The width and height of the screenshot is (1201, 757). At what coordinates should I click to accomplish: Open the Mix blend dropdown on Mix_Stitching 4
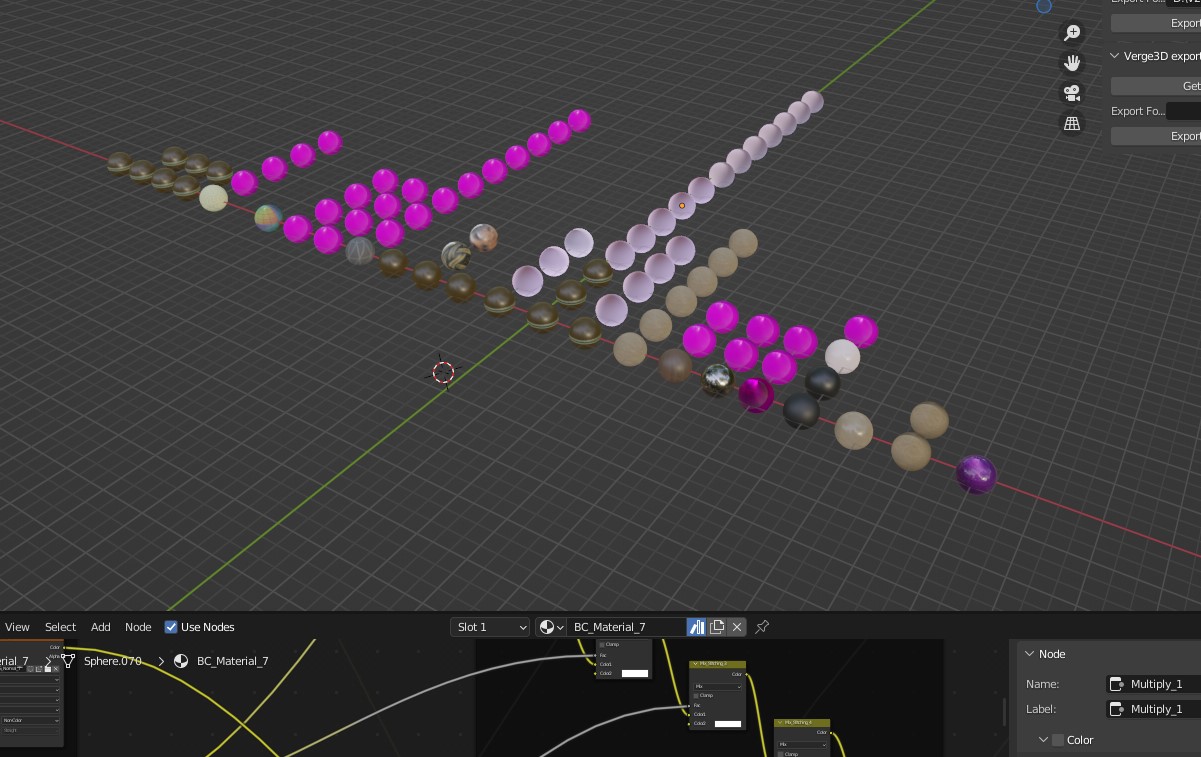802,745
